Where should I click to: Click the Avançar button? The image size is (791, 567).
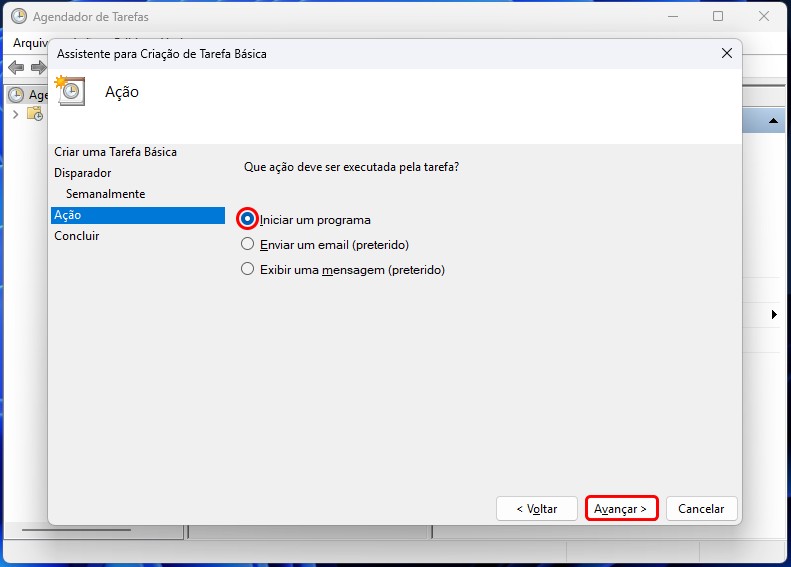coord(621,508)
